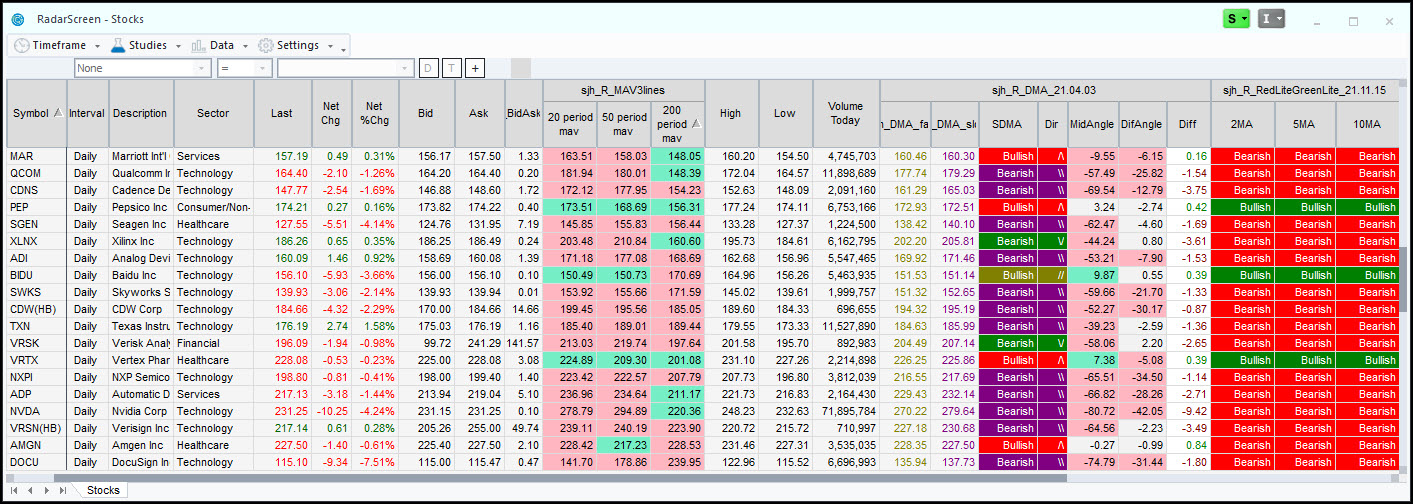Click the -9.42 Diff cell for NVDA

(1188, 411)
